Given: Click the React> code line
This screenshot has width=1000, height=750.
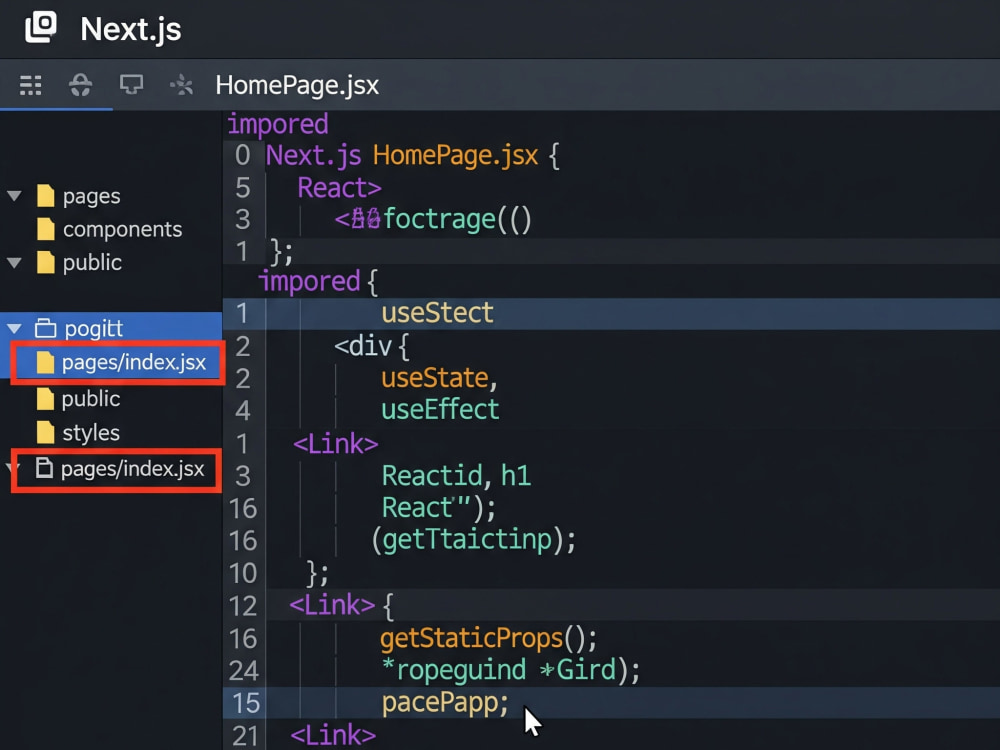Looking at the screenshot, I should coord(339,188).
